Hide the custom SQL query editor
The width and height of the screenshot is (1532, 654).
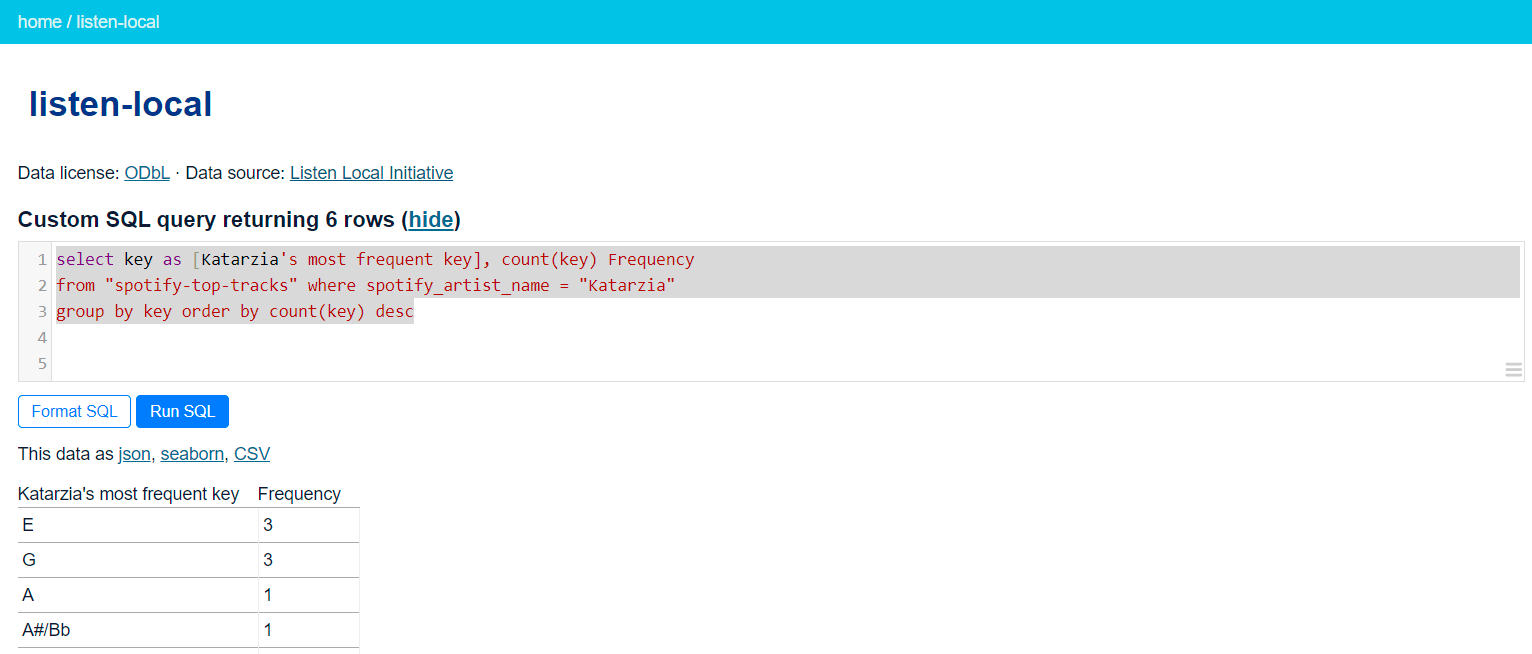[430, 220]
